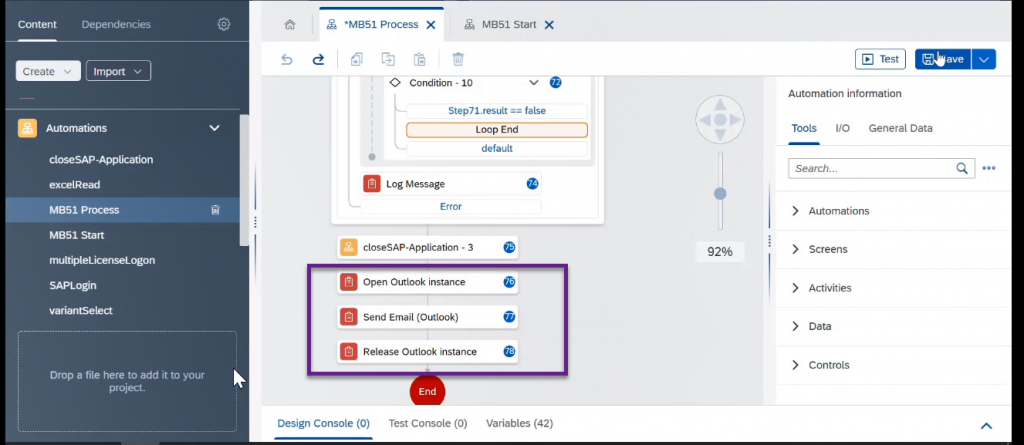Click the Open Outlook instance step icon

(348, 282)
